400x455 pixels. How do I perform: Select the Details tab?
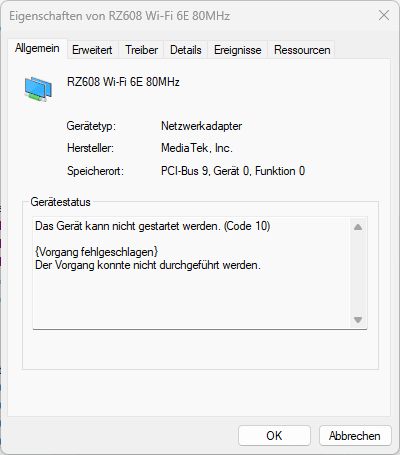coord(186,50)
